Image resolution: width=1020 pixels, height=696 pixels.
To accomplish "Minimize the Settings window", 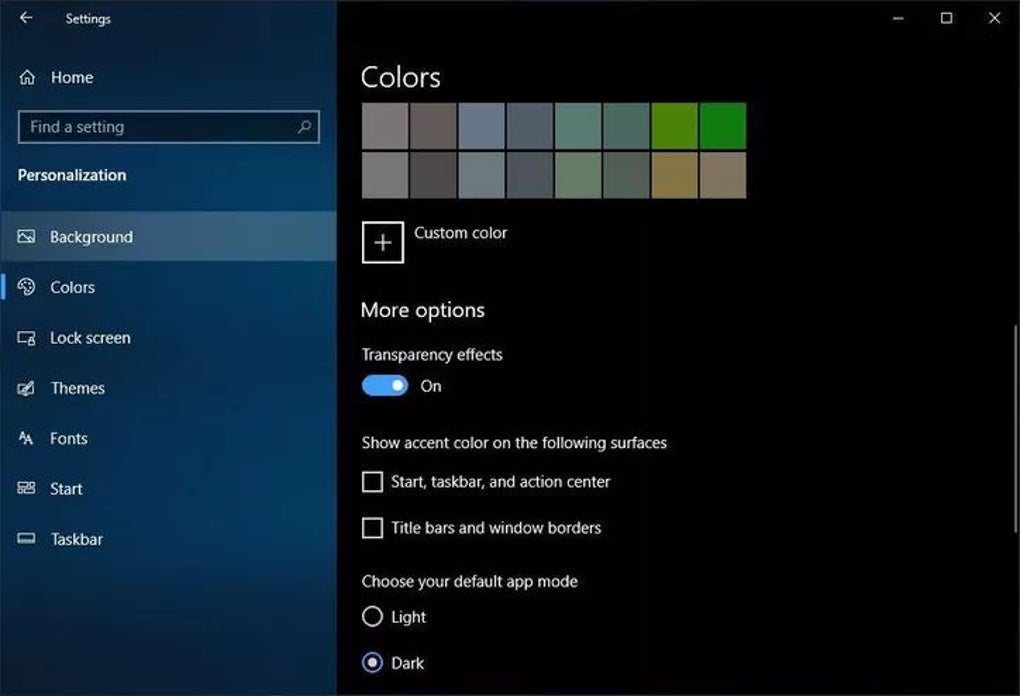I will point(898,18).
